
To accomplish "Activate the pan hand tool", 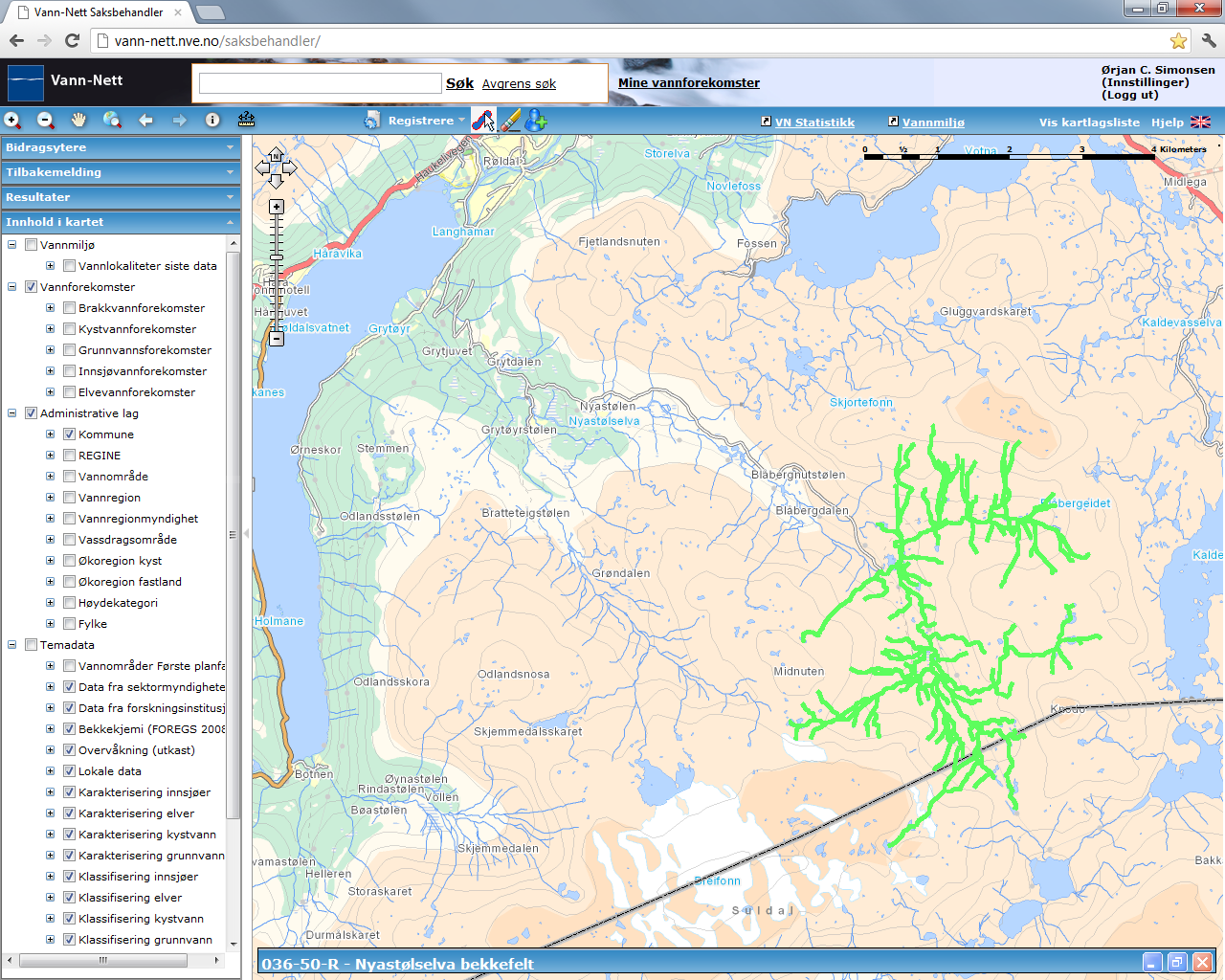I will point(78,120).
